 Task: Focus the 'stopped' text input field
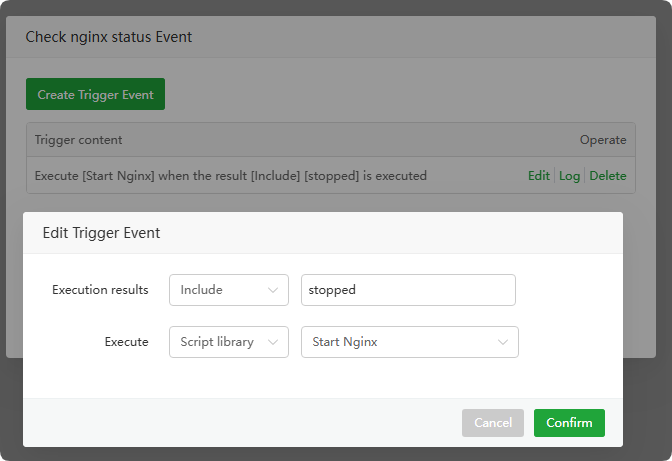tap(408, 290)
